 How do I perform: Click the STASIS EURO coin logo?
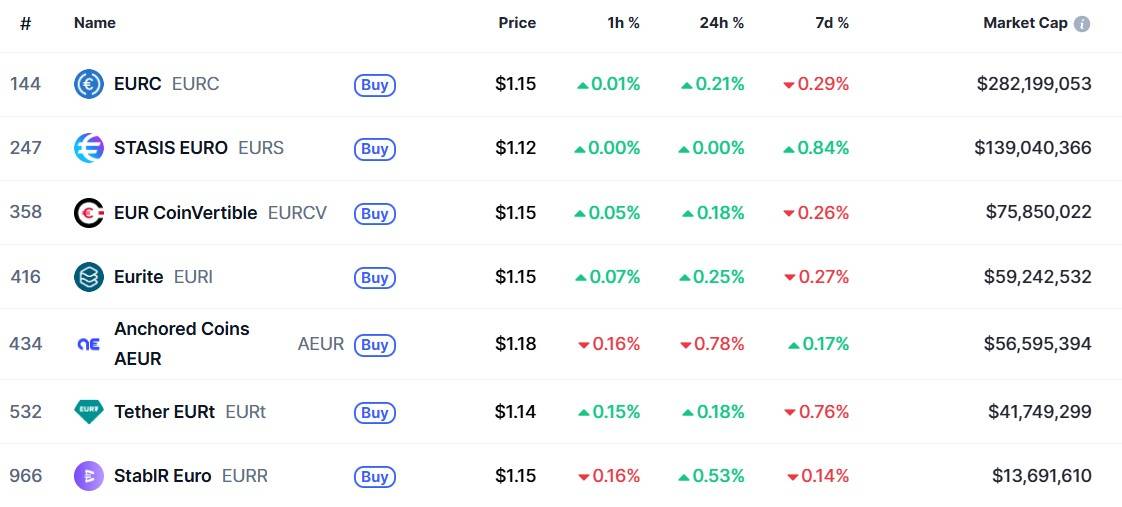[89, 148]
